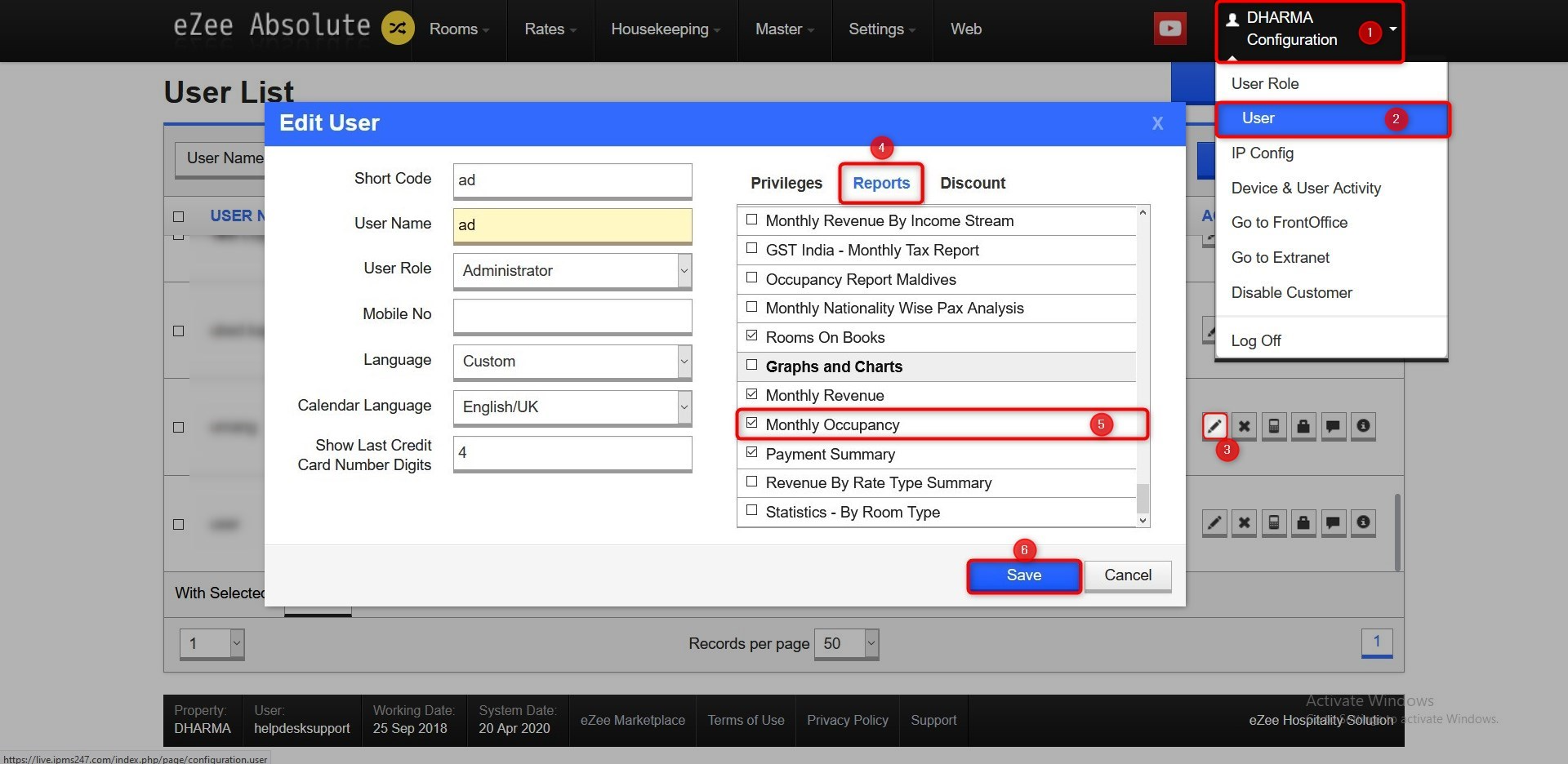The height and width of the screenshot is (764, 1568).
Task: Toggle select-all checkbox in user list header
Action: (179, 216)
